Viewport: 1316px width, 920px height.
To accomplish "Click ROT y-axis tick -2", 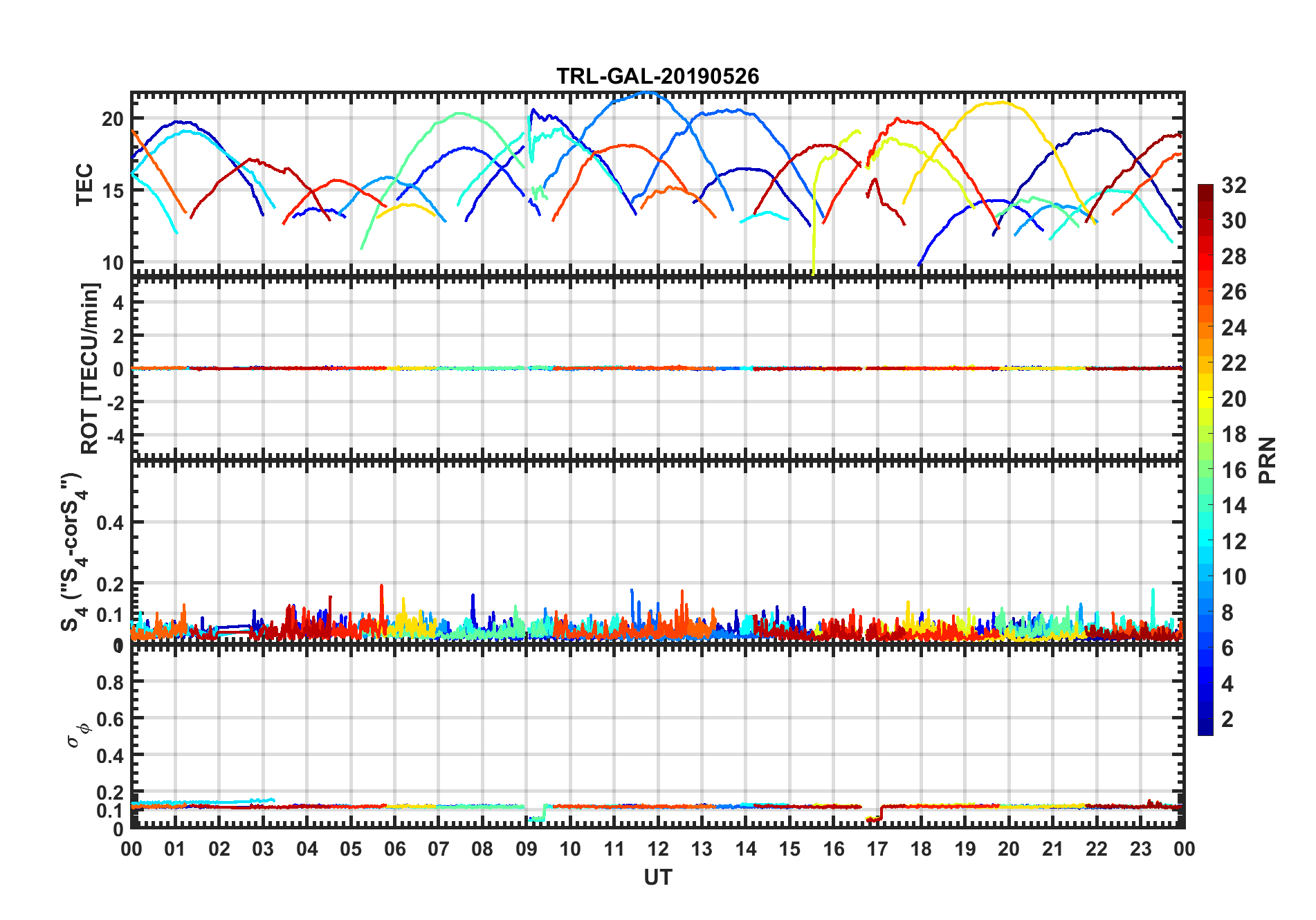I will [116, 403].
